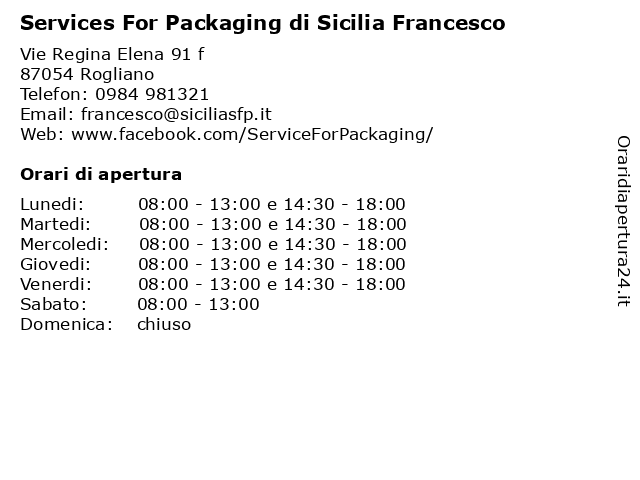The height and width of the screenshot is (480, 640).
Task: Click Sabato hours 08:00 - 13:00
Action: [x=198, y=304]
